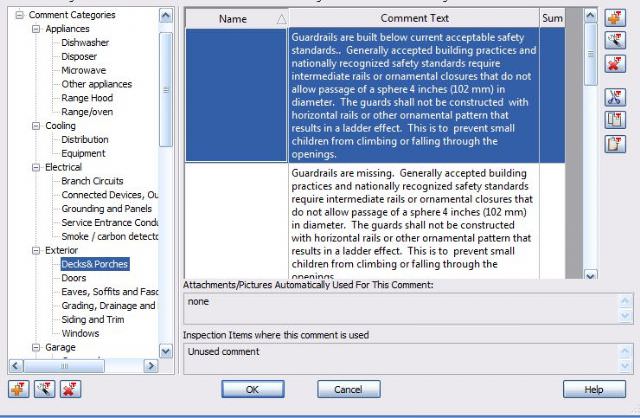The height and width of the screenshot is (418, 640).
Task: Collapse the Electrical category node
Action: (x=36, y=167)
